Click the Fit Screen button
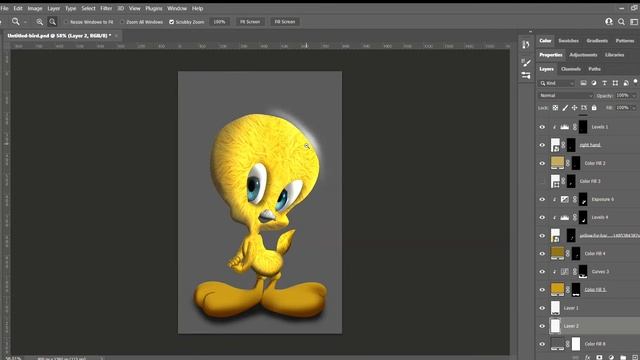Viewport: 640px width, 360px height. click(250, 22)
